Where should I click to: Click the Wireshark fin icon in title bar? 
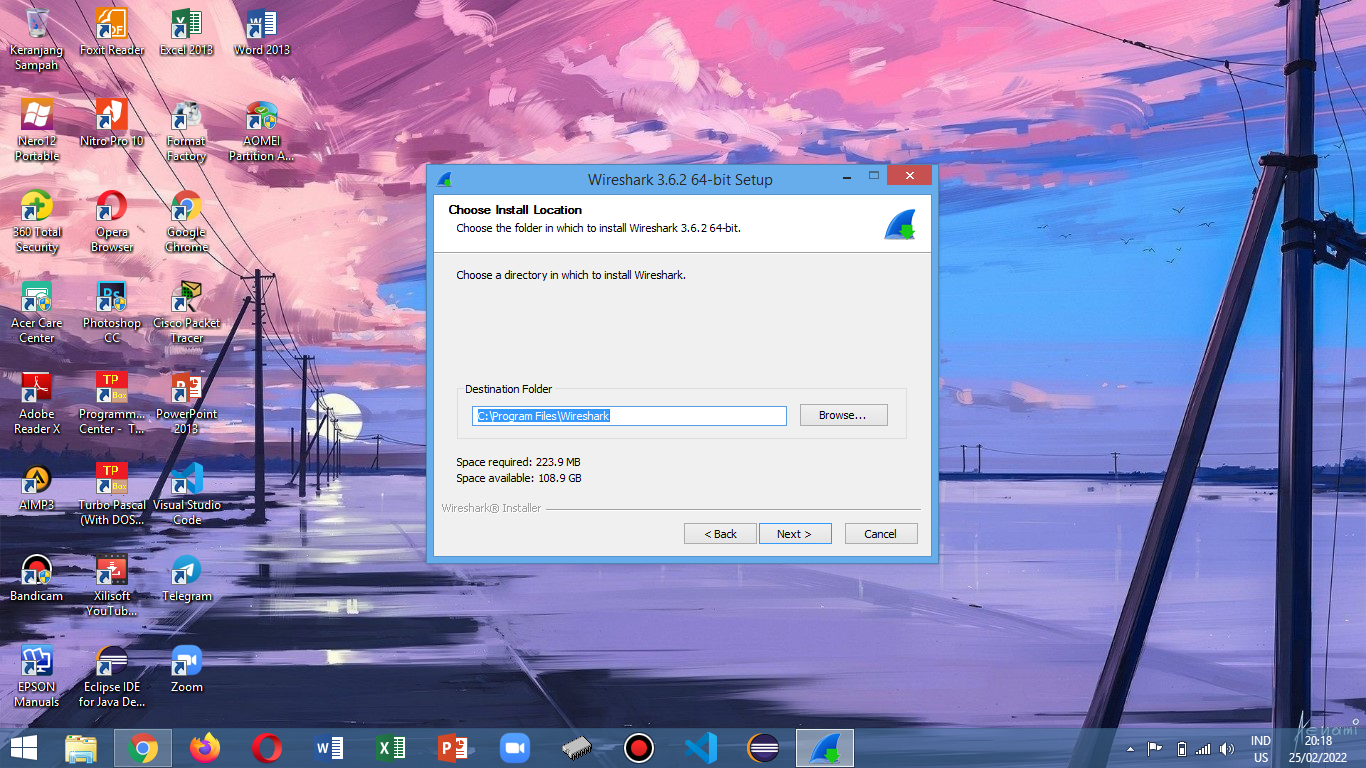[445, 180]
